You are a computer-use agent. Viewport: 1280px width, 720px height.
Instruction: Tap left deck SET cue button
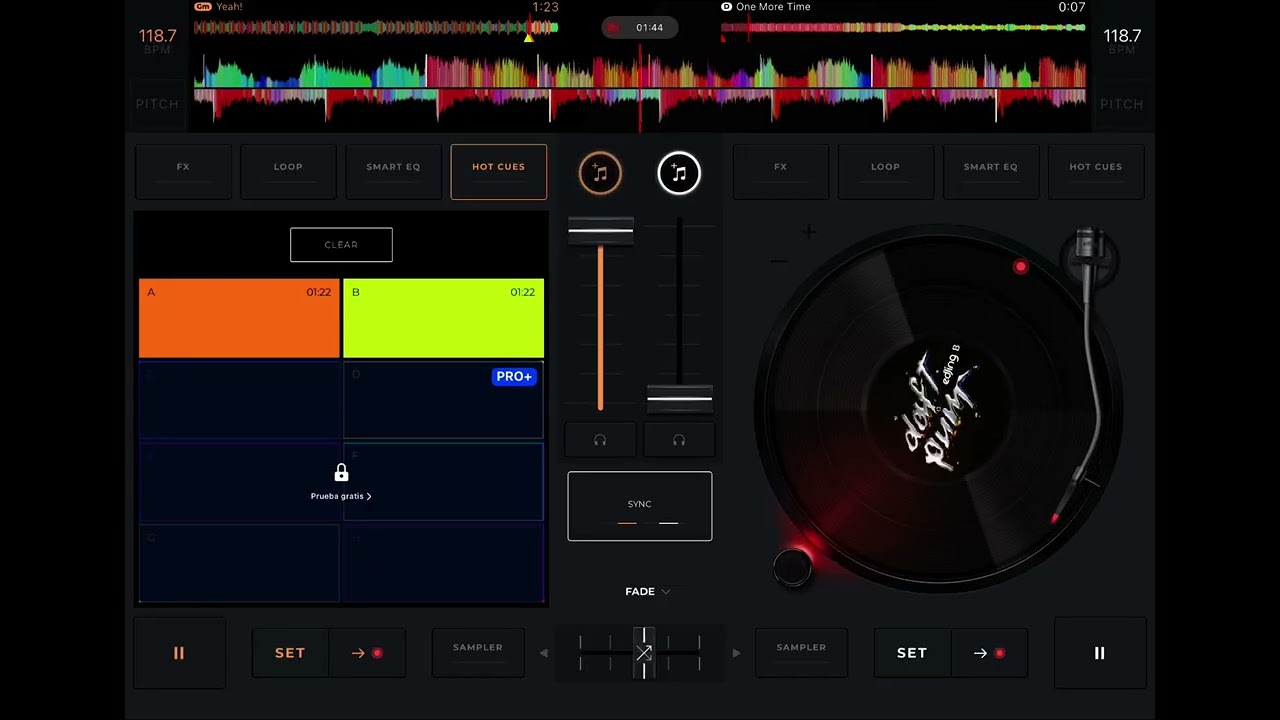click(x=290, y=653)
